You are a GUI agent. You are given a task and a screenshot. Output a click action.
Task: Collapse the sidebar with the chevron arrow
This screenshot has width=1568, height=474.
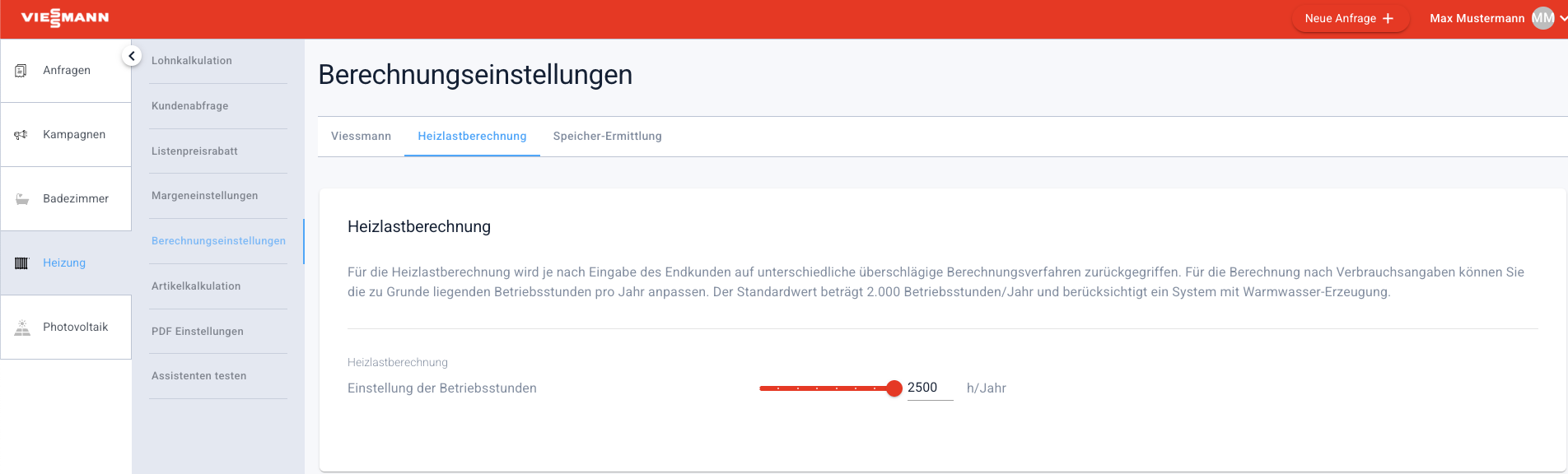pos(132,56)
